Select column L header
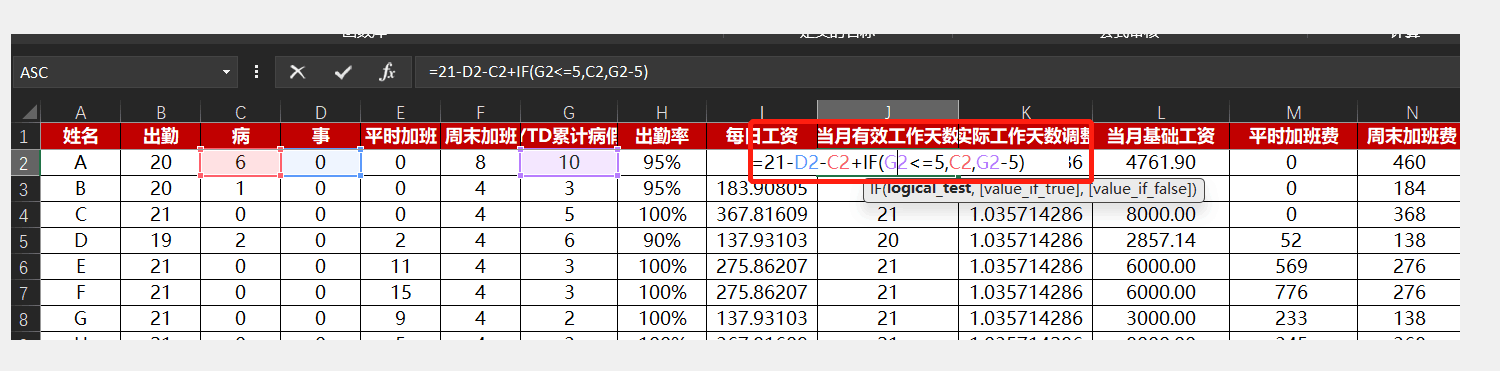The height and width of the screenshot is (371, 1500). [x=1161, y=112]
